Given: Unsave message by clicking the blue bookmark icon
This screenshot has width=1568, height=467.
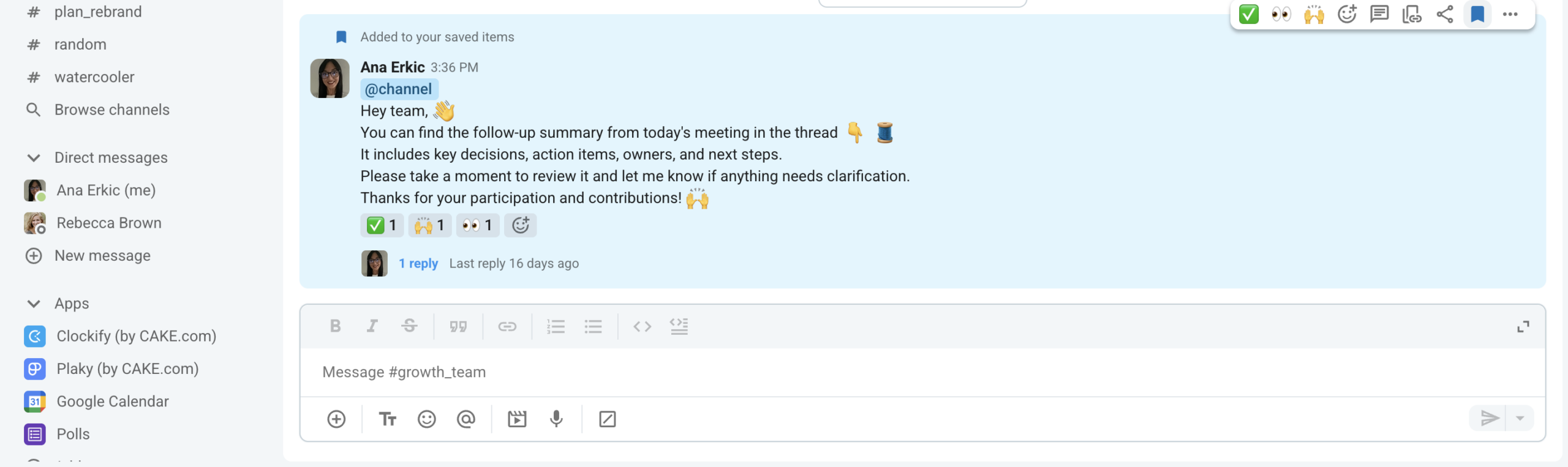Looking at the screenshot, I should (1478, 14).
